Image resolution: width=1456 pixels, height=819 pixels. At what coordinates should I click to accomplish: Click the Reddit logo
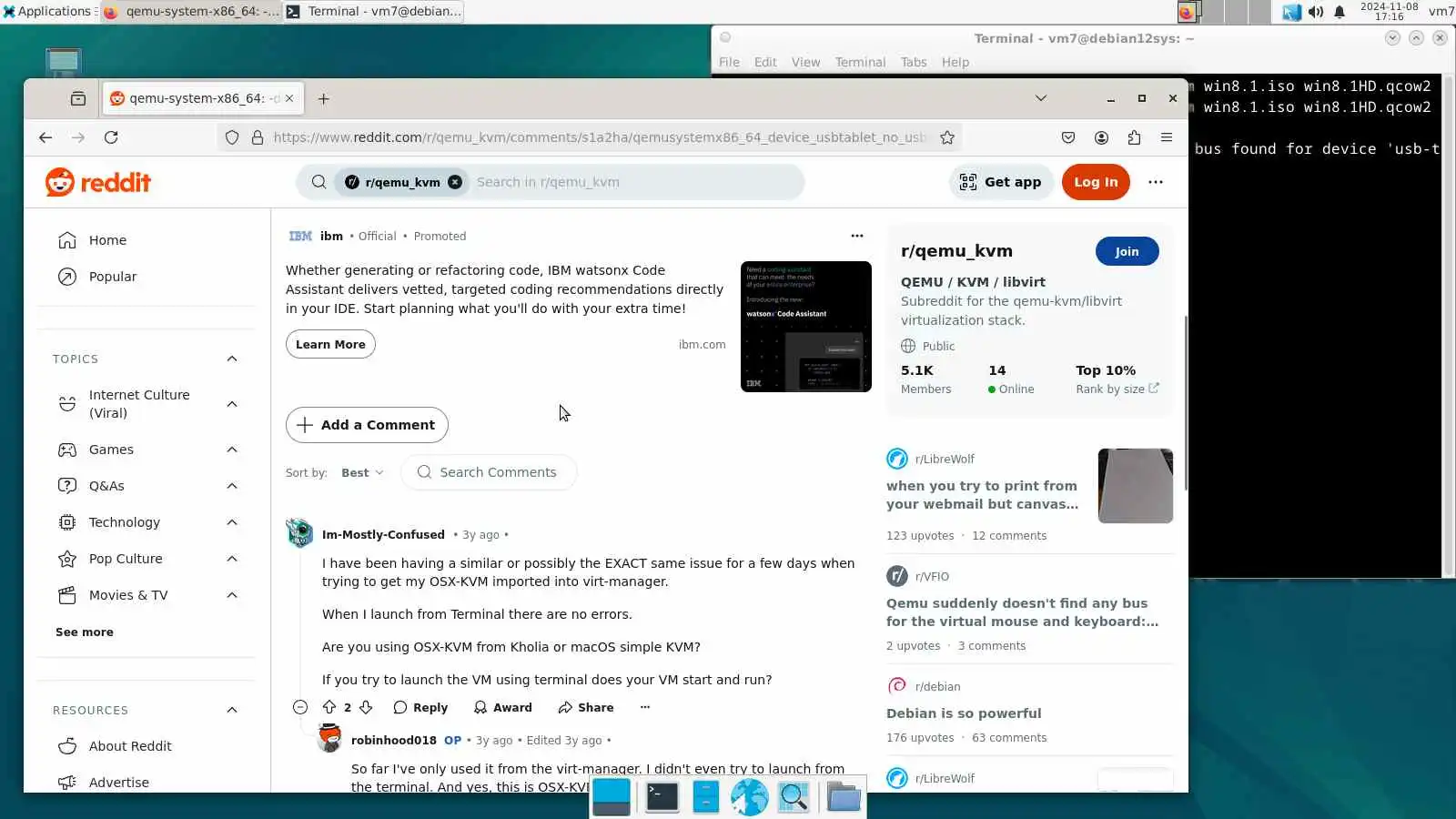coord(98,182)
